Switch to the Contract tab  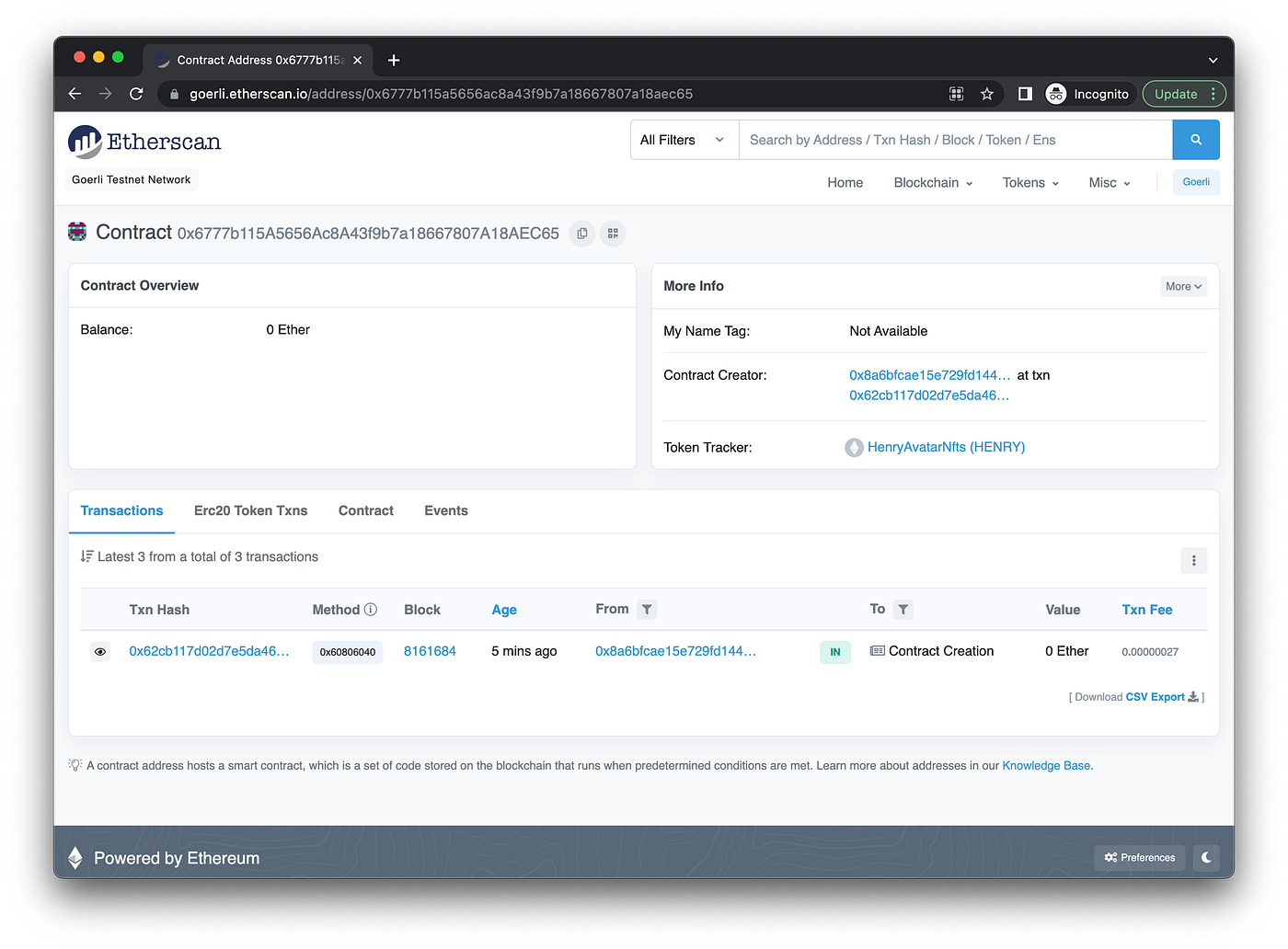pos(366,510)
